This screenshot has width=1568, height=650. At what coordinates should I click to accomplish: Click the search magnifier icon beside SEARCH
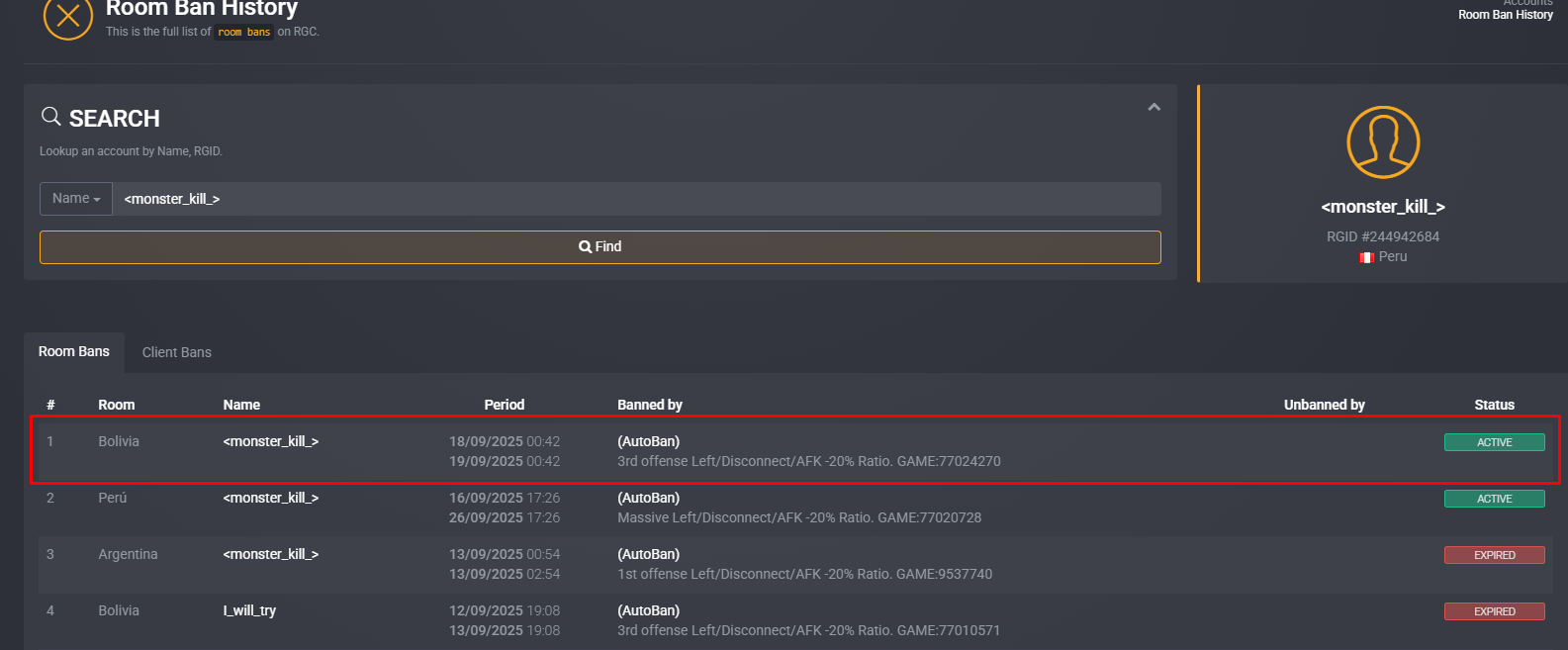click(x=50, y=117)
